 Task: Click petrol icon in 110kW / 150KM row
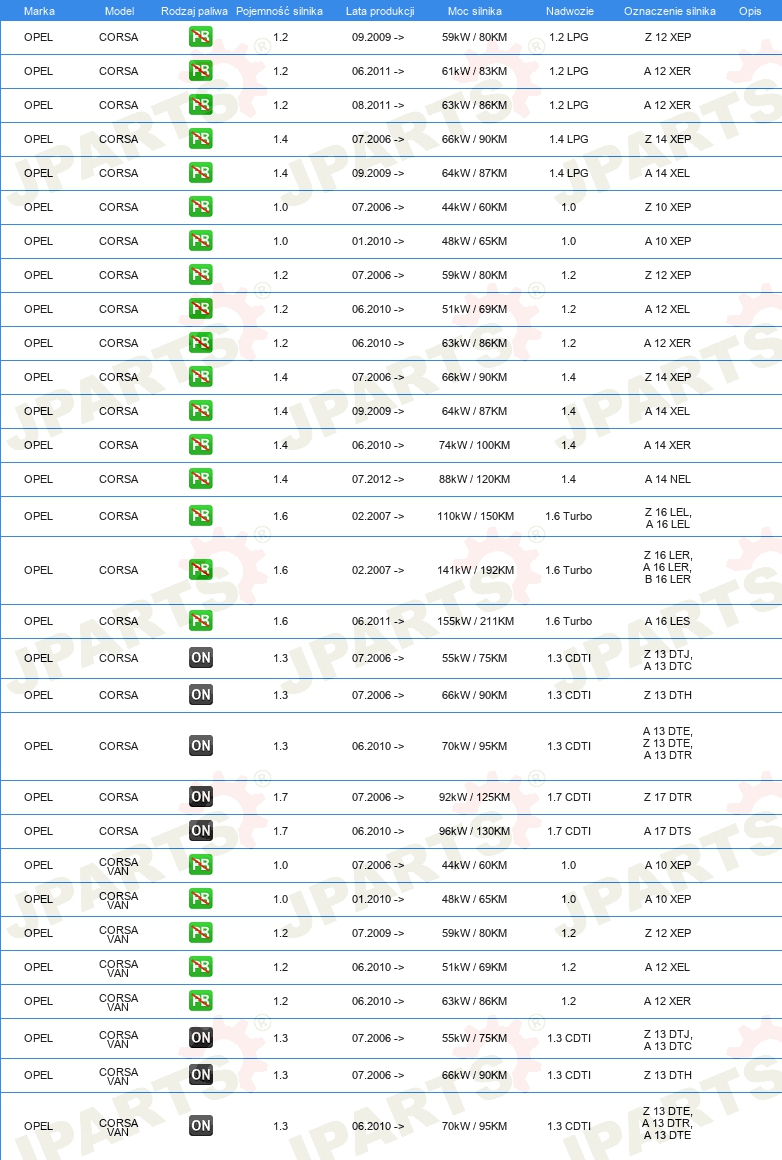200,516
